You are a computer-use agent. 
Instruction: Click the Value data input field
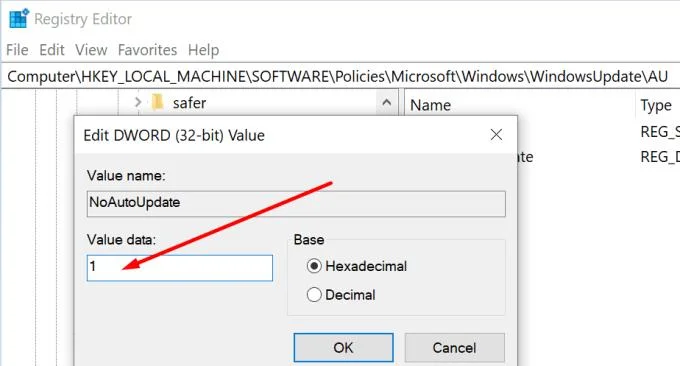[180, 268]
